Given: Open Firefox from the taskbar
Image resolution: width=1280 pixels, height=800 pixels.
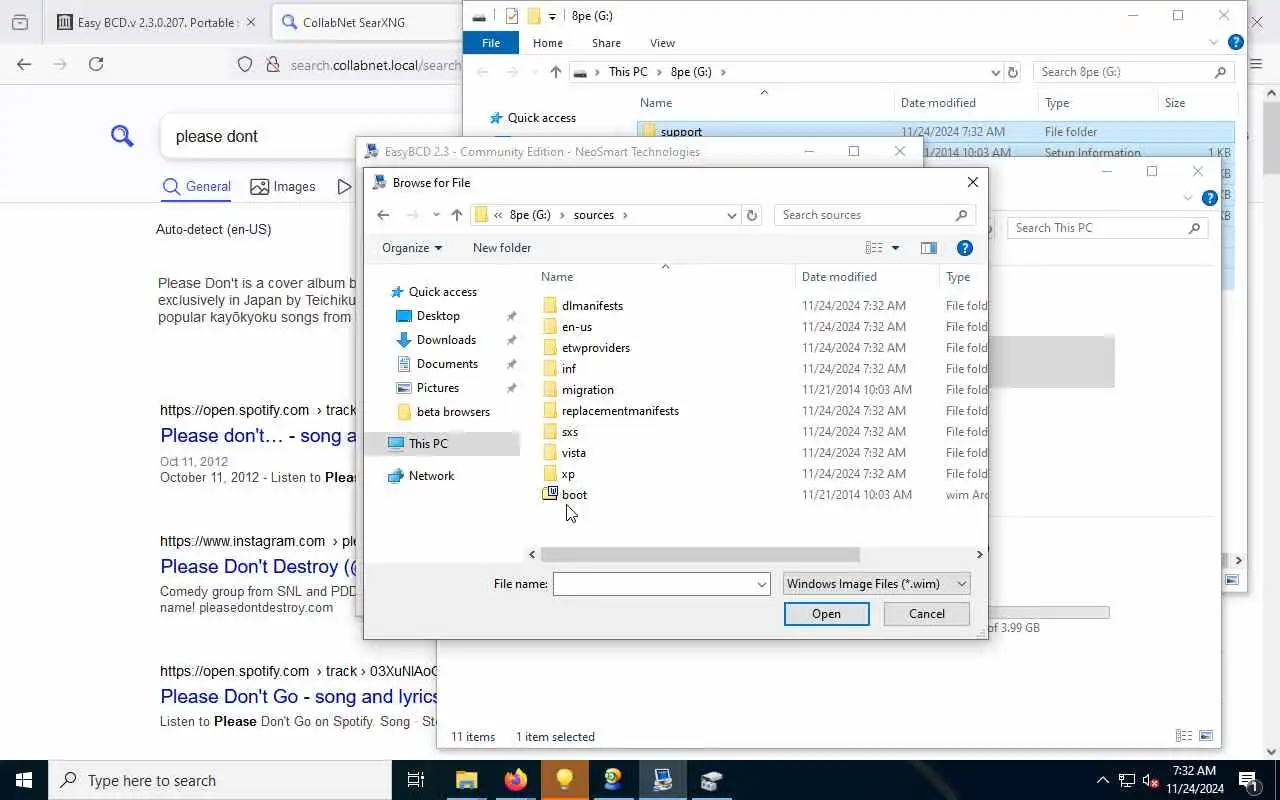Looking at the screenshot, I should pos(516,780).
